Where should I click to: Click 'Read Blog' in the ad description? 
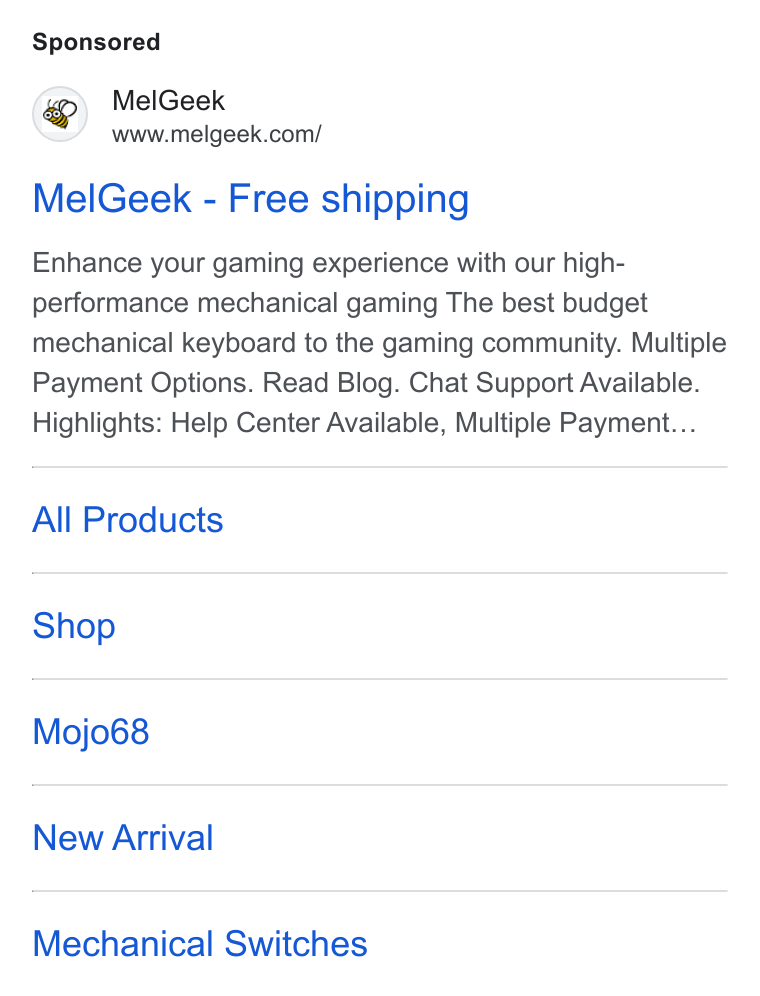(330, 383)
